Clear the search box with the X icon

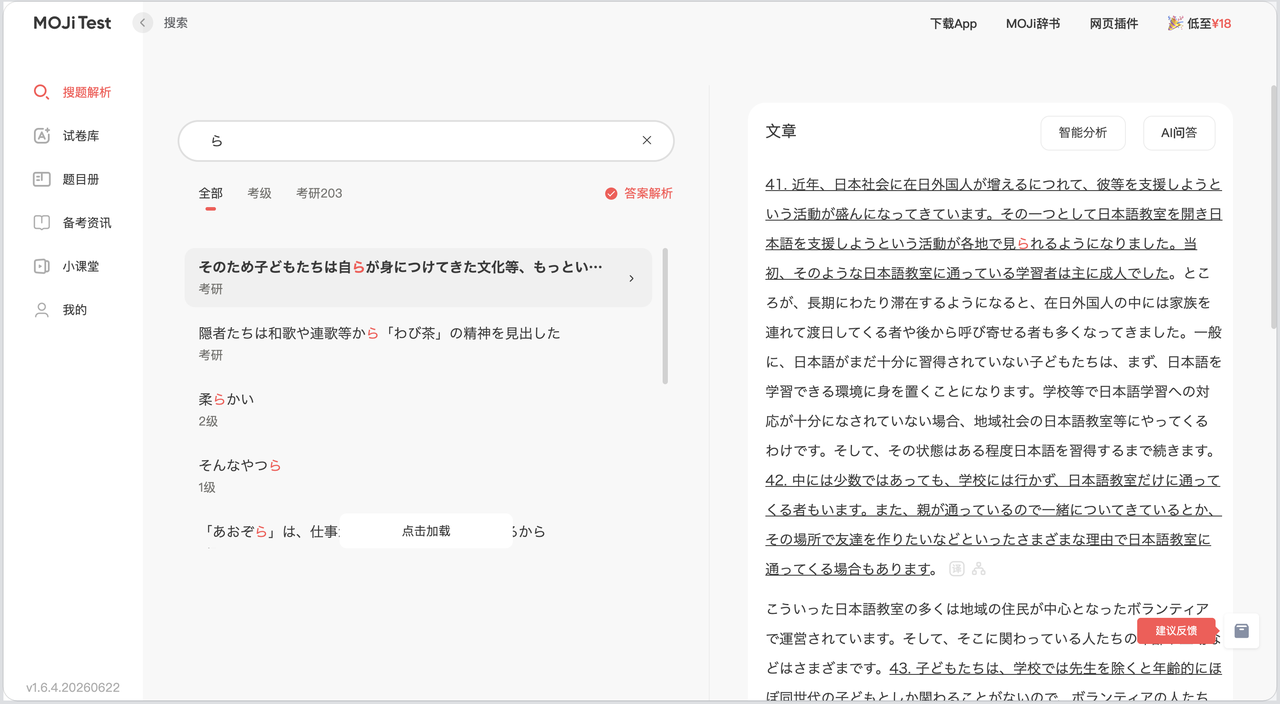click(647, 141)
